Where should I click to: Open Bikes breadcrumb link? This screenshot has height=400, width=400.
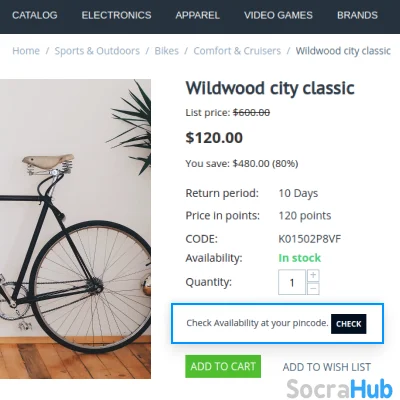tap(166, 51)
